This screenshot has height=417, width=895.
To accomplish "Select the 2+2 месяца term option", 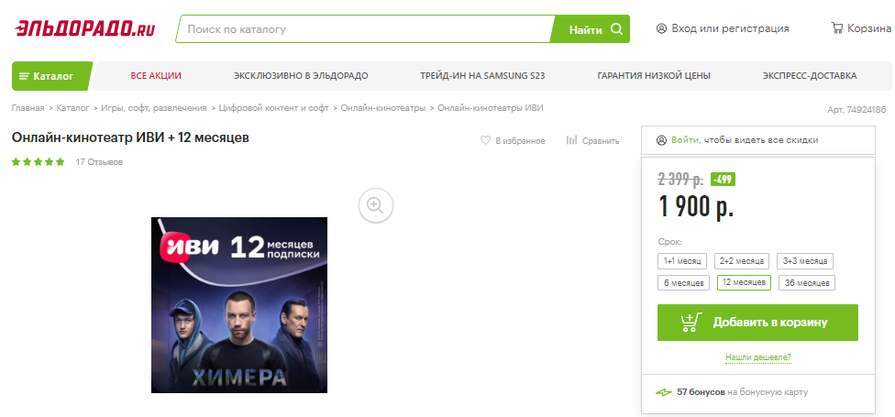I will (742, 261).
